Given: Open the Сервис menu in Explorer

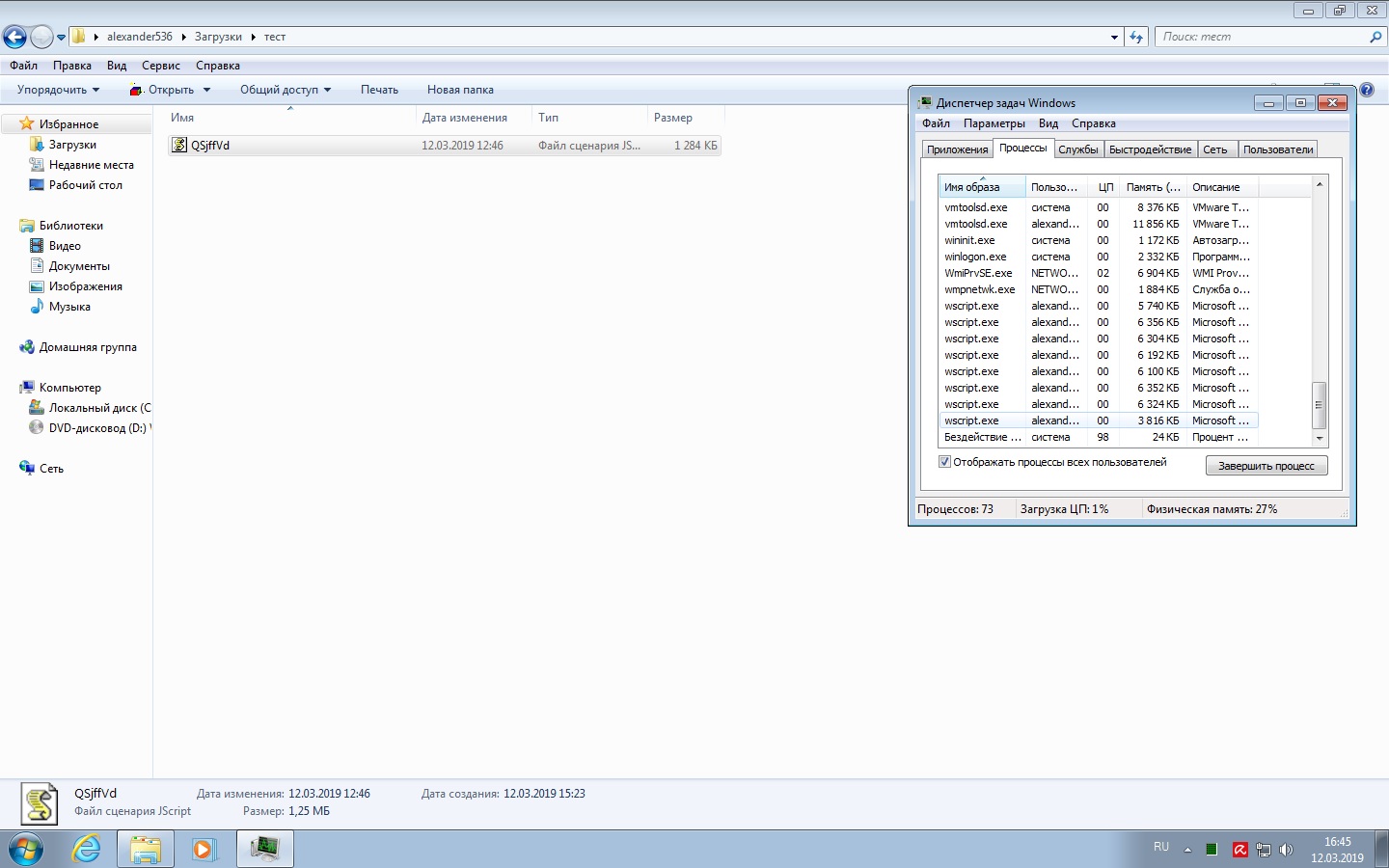Looking at the screenshot, I should (161, 66).
